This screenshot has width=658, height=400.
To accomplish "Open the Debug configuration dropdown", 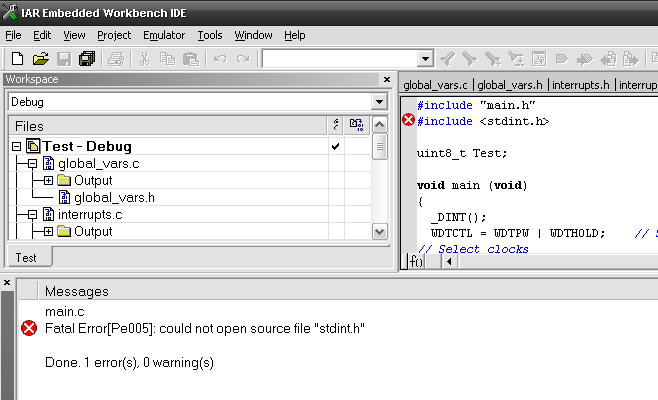I will [x=379, y=102].
